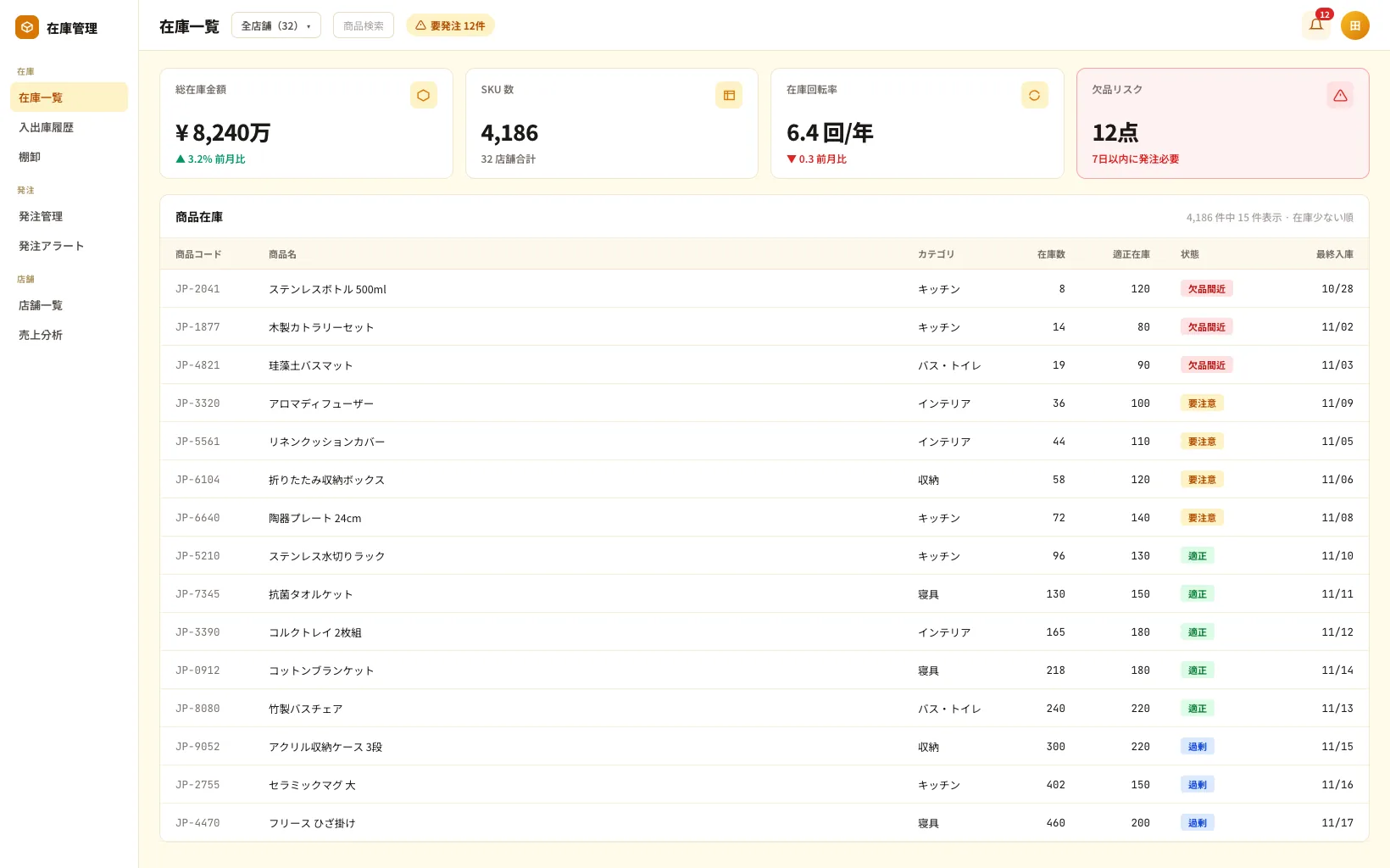Open the user avatar 田
The height and width of the screenshot is (868, 1390).
tap(1354, 25)
